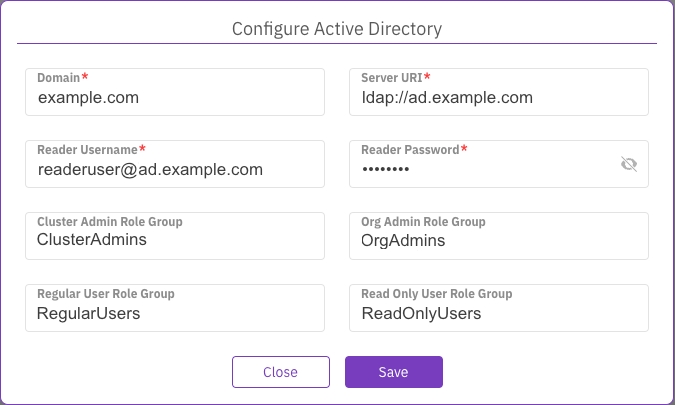
Task: Click the OrgAdmins value text
Action: (x=403, y=241)
